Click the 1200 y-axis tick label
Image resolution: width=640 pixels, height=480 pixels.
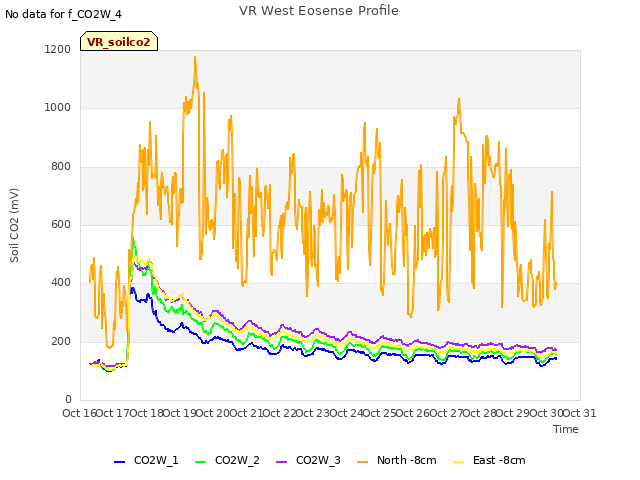[58, 49]
